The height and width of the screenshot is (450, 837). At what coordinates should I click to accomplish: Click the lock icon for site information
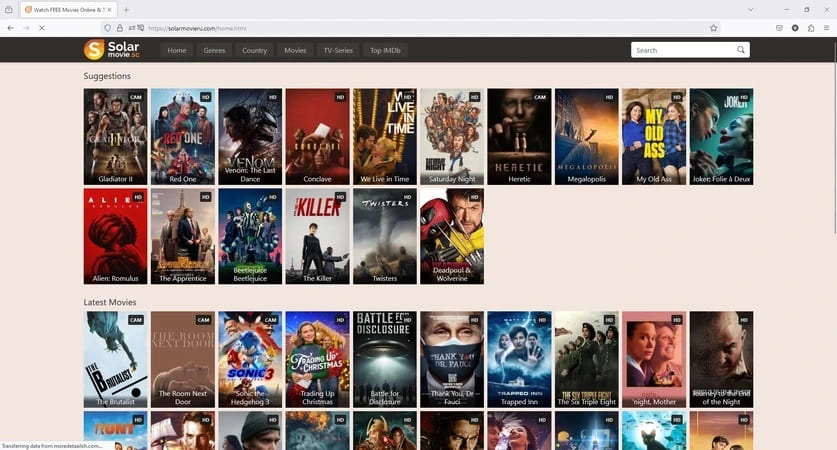(119, 28)
